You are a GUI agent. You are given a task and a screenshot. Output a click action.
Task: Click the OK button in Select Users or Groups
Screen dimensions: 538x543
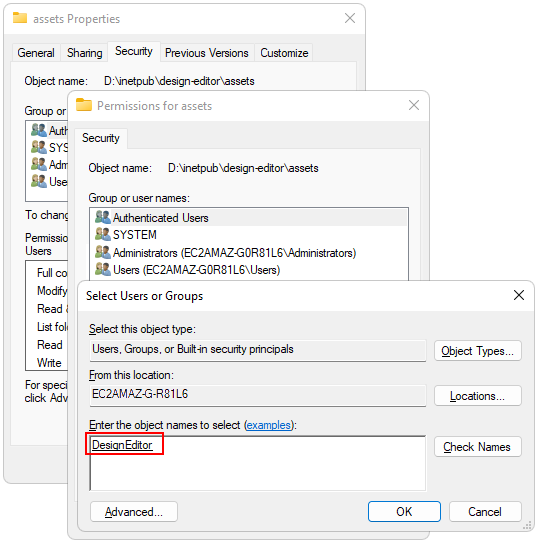pyautogui.click(x=404, y=511)
